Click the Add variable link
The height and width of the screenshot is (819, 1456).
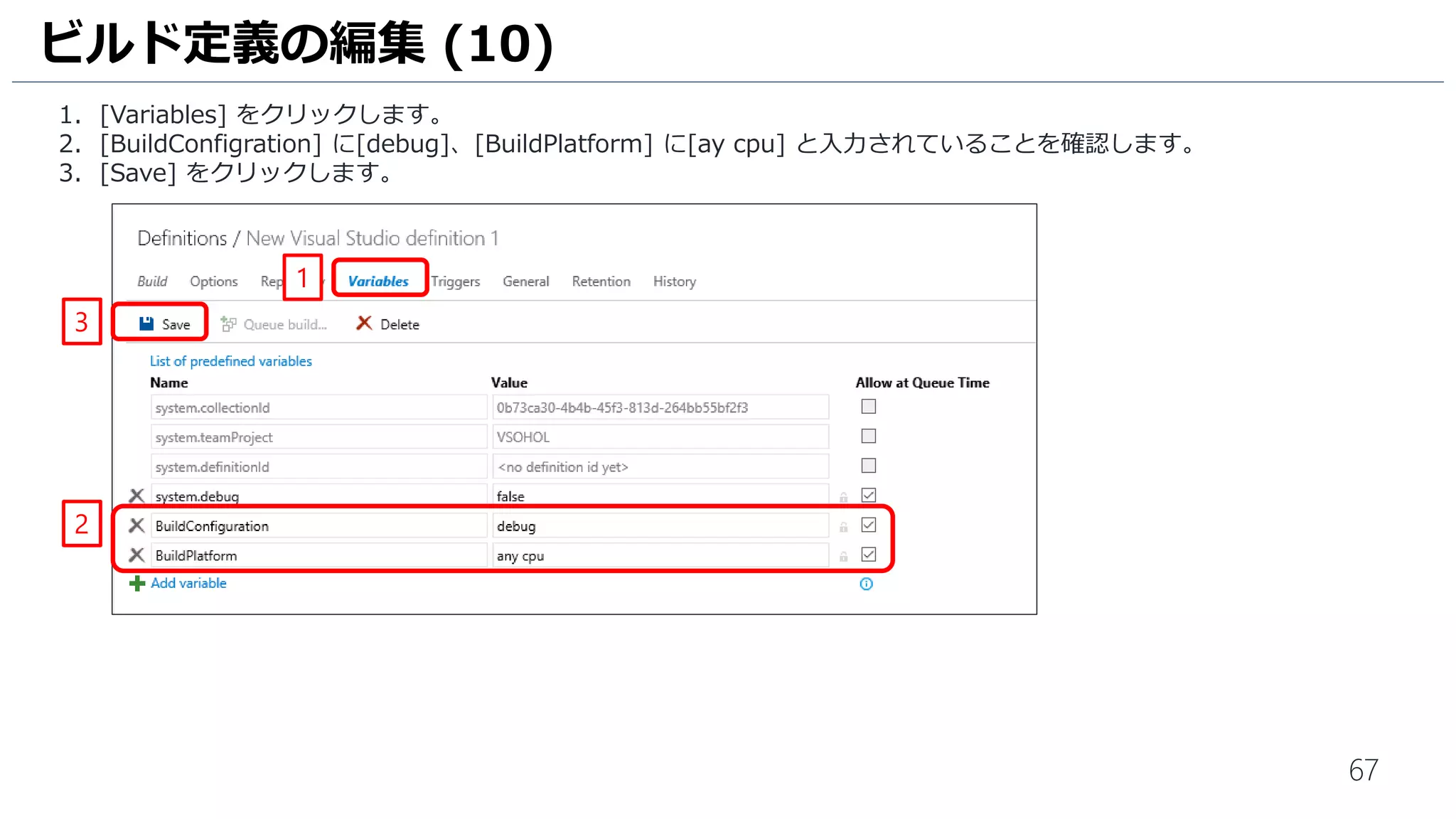[188, 583]
